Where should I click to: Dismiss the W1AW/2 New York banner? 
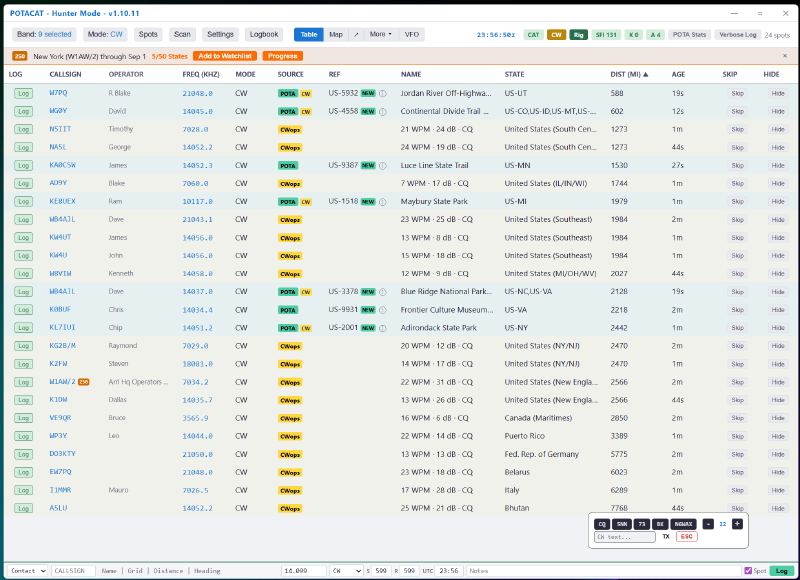point(785,56)
